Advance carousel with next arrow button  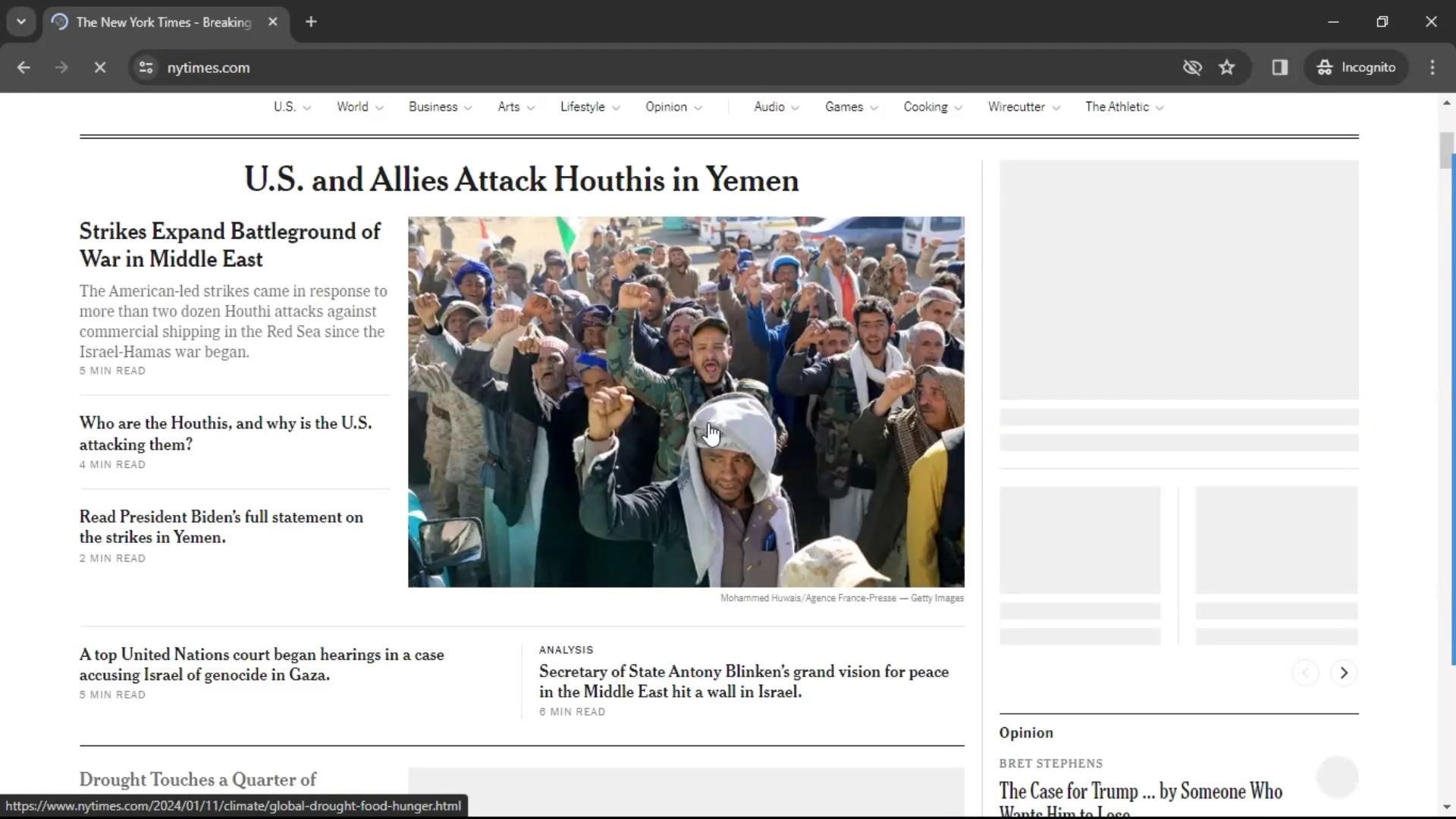[1344, 673]
